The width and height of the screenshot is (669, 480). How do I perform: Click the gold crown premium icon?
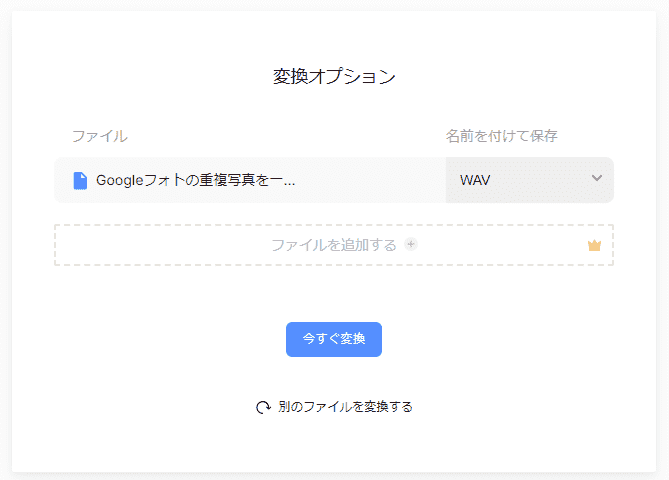pos(594,245)
